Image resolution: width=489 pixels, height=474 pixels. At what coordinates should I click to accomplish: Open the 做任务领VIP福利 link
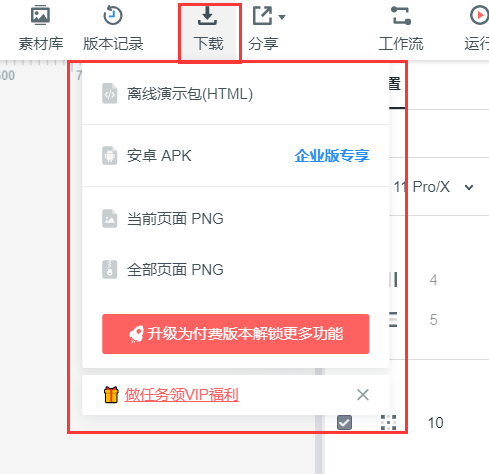point(182,395)
